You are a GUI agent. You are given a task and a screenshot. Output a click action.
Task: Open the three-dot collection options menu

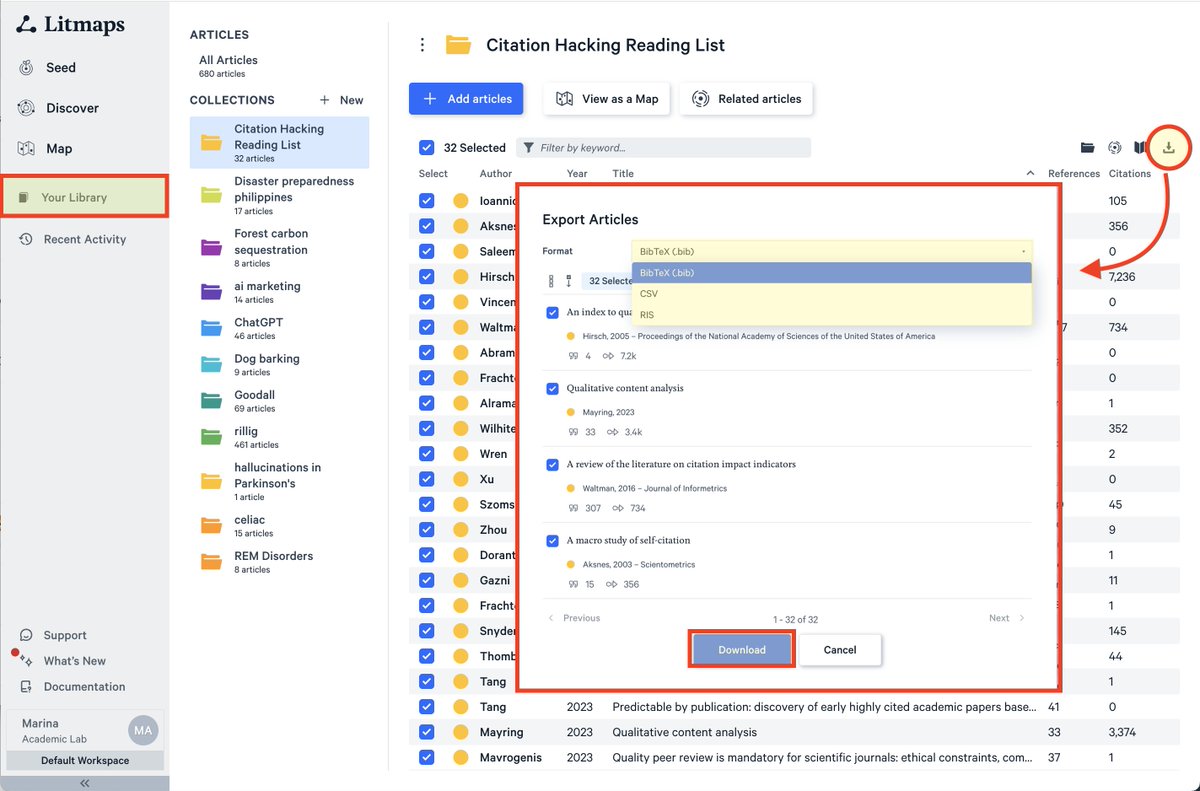pyautogui.click(x=422, y=45)
